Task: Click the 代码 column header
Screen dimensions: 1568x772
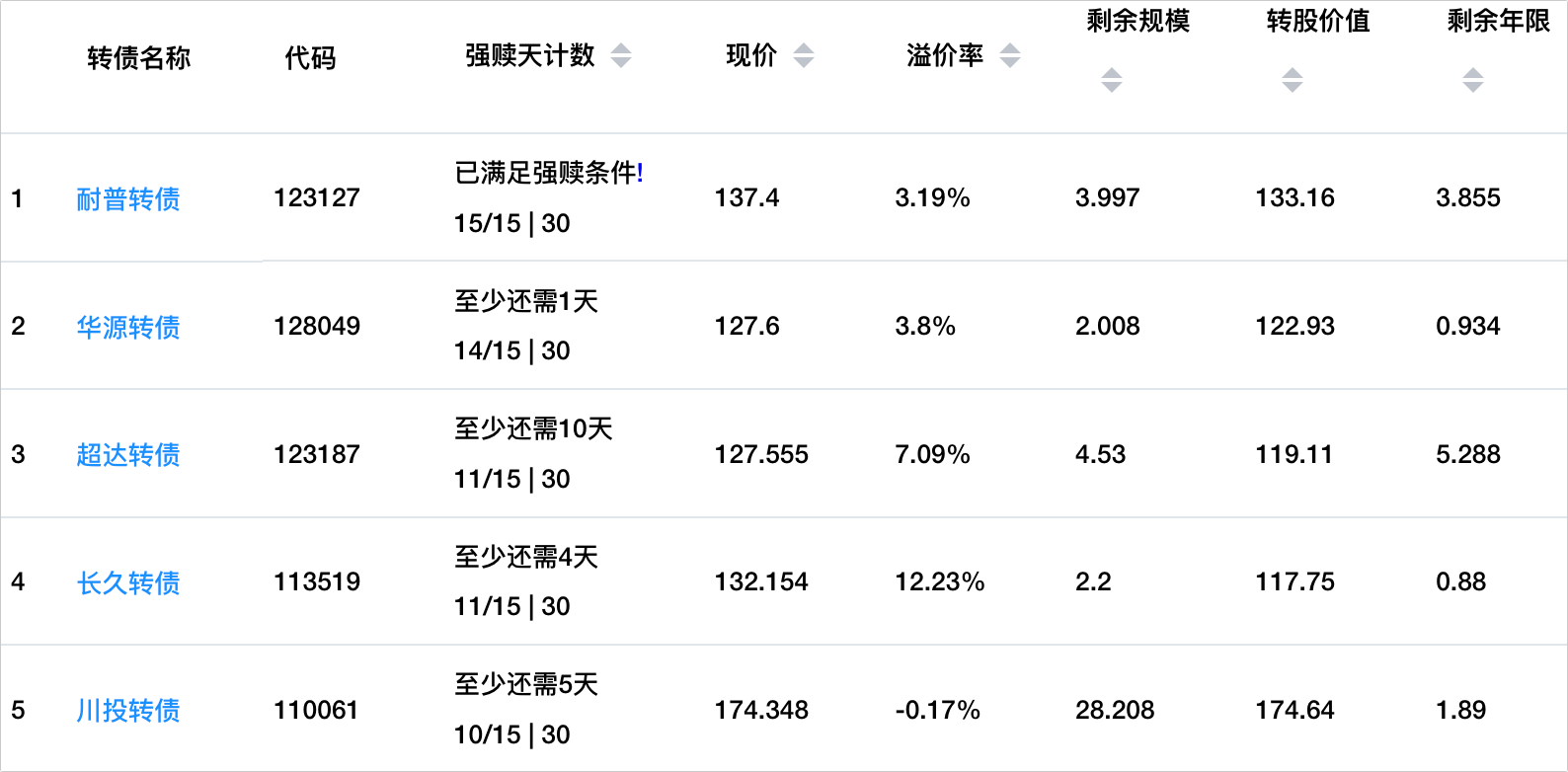Action: click(x=310, y=58)
